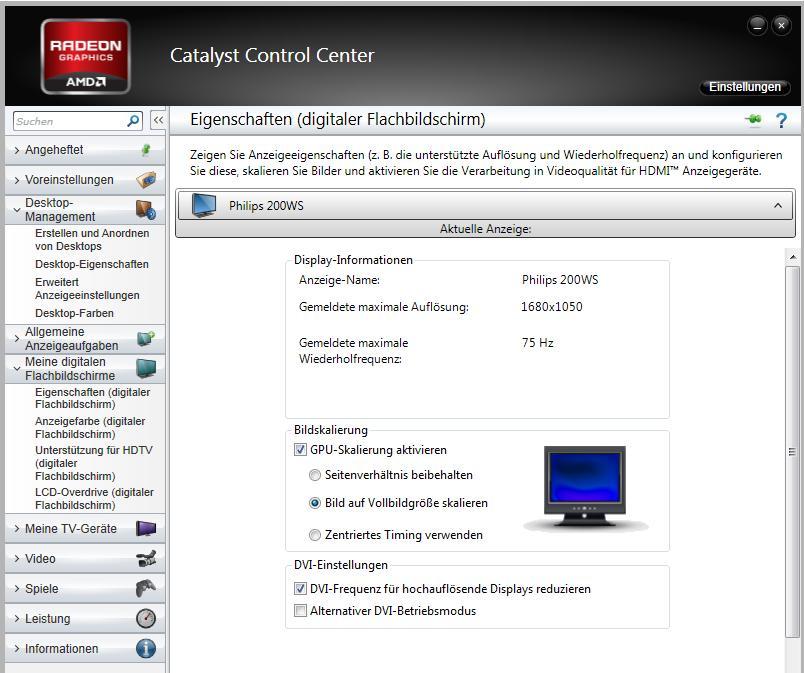Click the green pin icon in header
804x673 pixels.
pyautogui.click(x=752, y=120)
